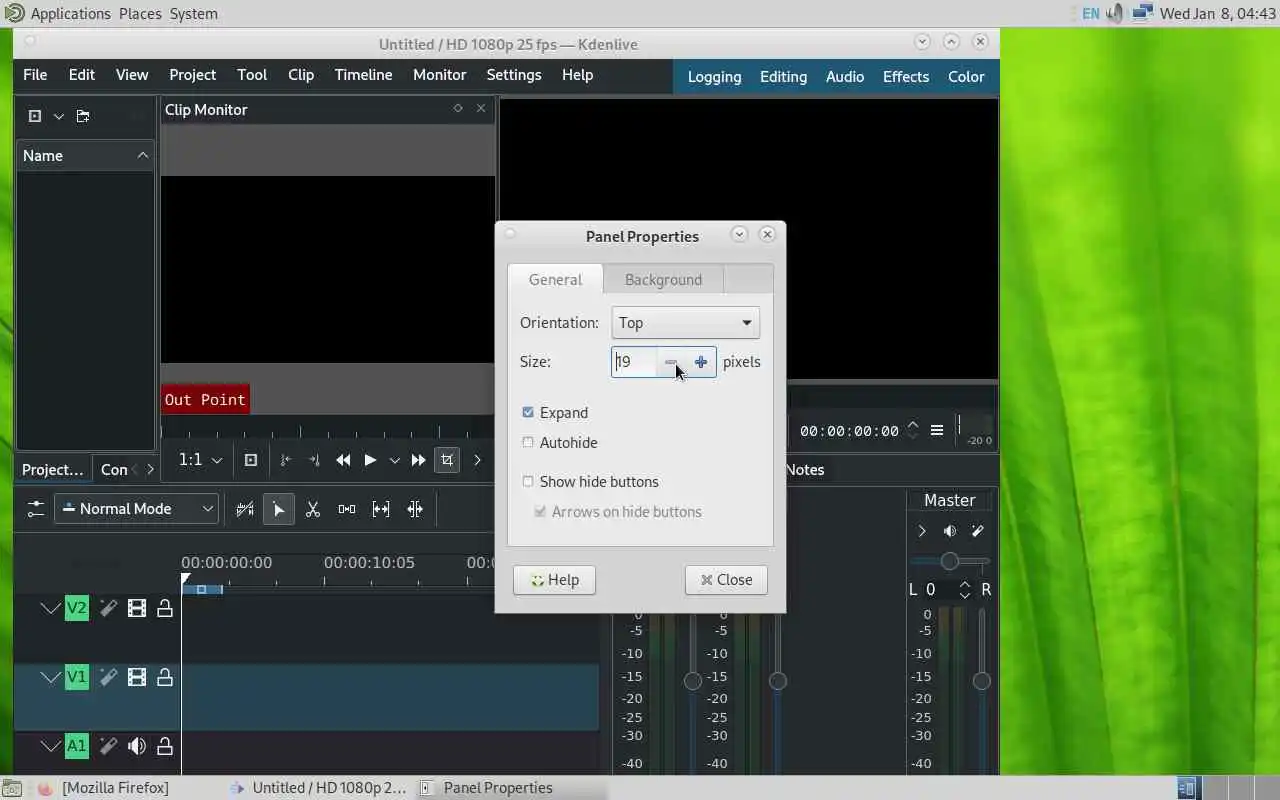
Task: Hide video on track V2
Action: point(137,608)
